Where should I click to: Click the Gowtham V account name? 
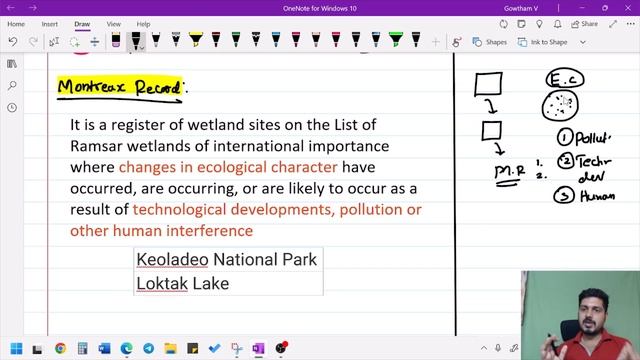click(521, 8)
